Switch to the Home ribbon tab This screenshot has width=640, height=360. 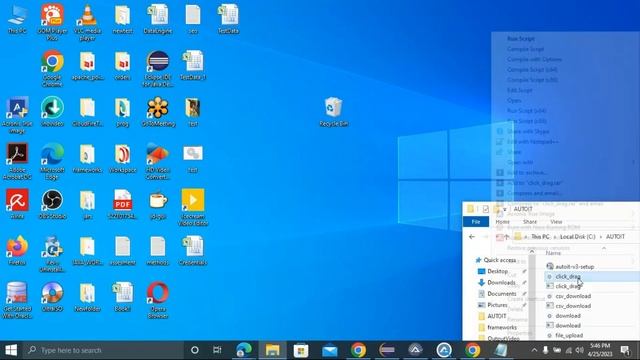(502, 221)
